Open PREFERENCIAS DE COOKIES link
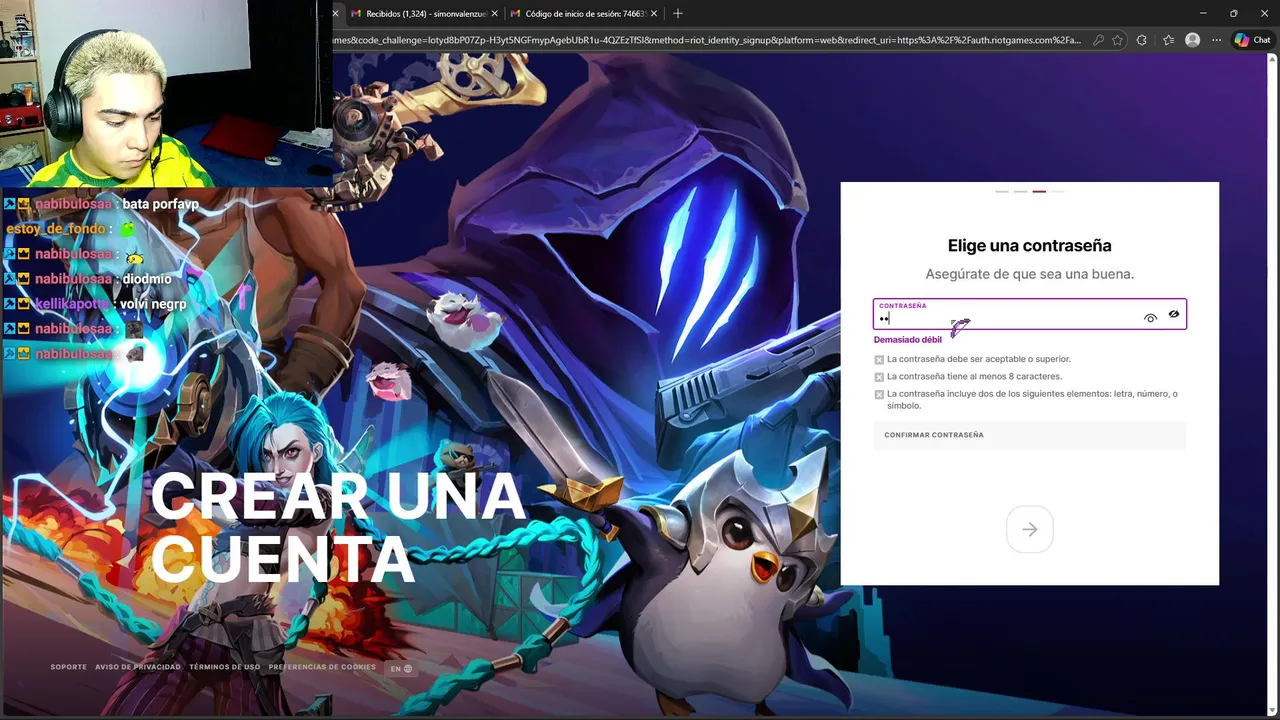 click(322, 667)
